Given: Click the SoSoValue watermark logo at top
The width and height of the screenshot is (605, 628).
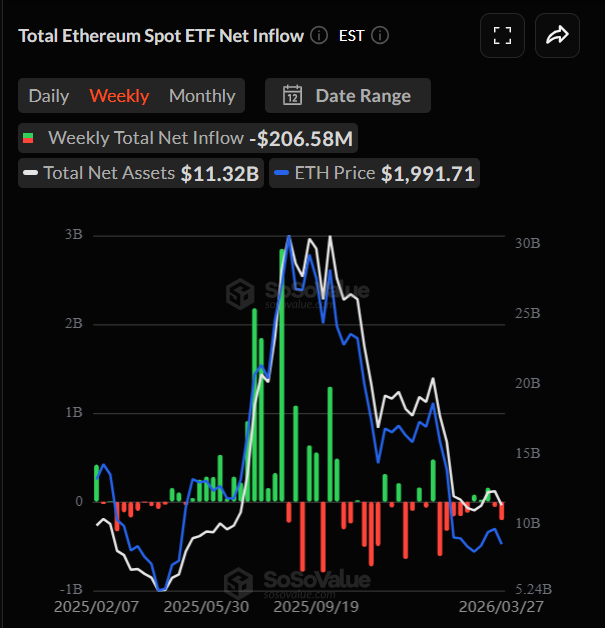Looking at the screenshot, I should [239, 293].
